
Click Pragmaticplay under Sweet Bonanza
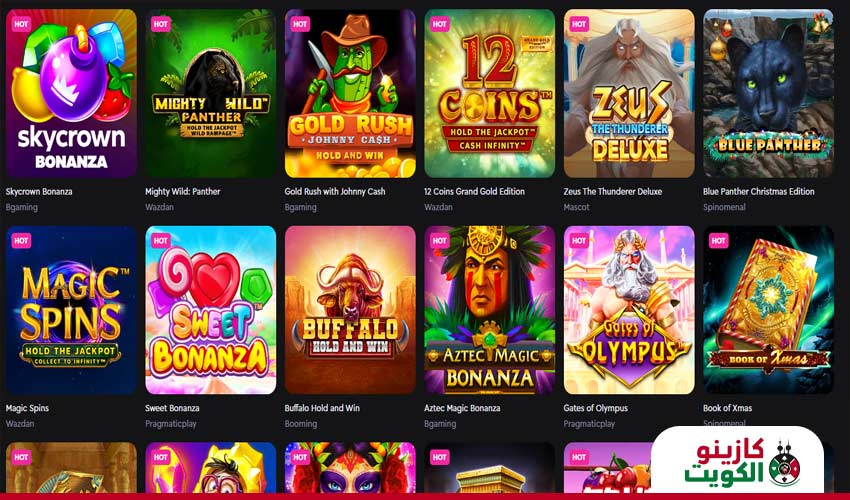pyautogui.click(x=171, y=424)
